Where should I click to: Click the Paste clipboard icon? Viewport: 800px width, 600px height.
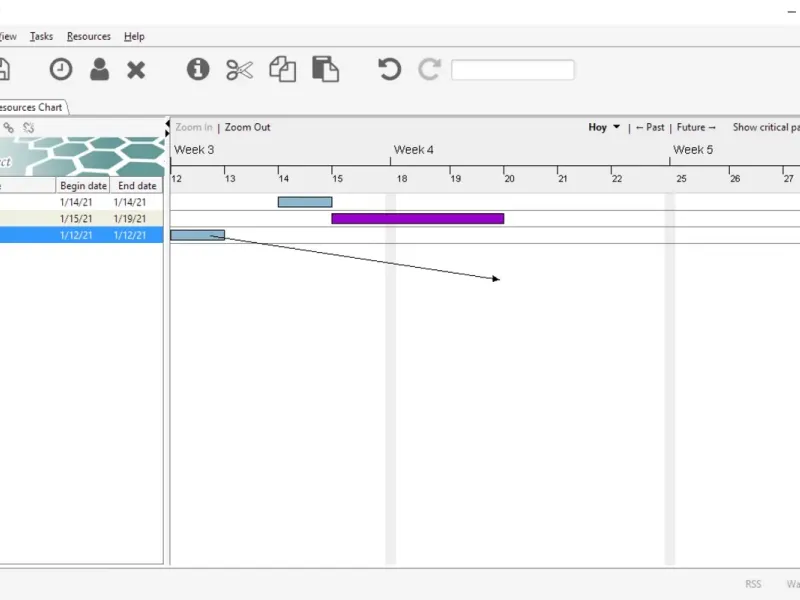[326, 69]
